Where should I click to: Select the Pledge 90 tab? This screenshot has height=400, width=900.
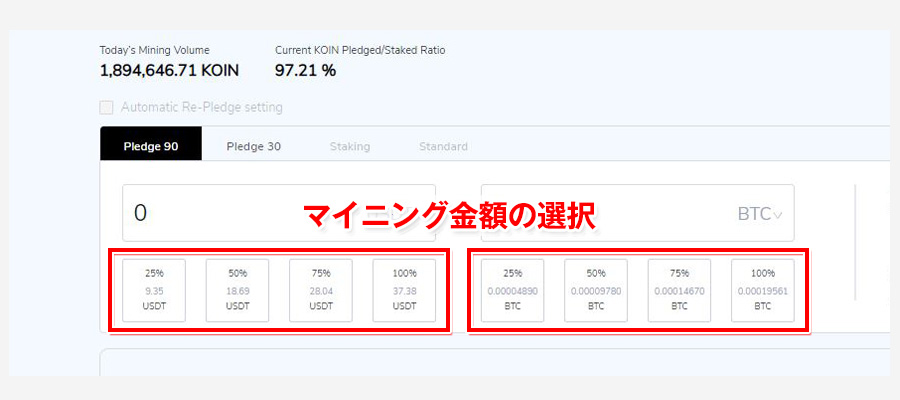(151, 146)
